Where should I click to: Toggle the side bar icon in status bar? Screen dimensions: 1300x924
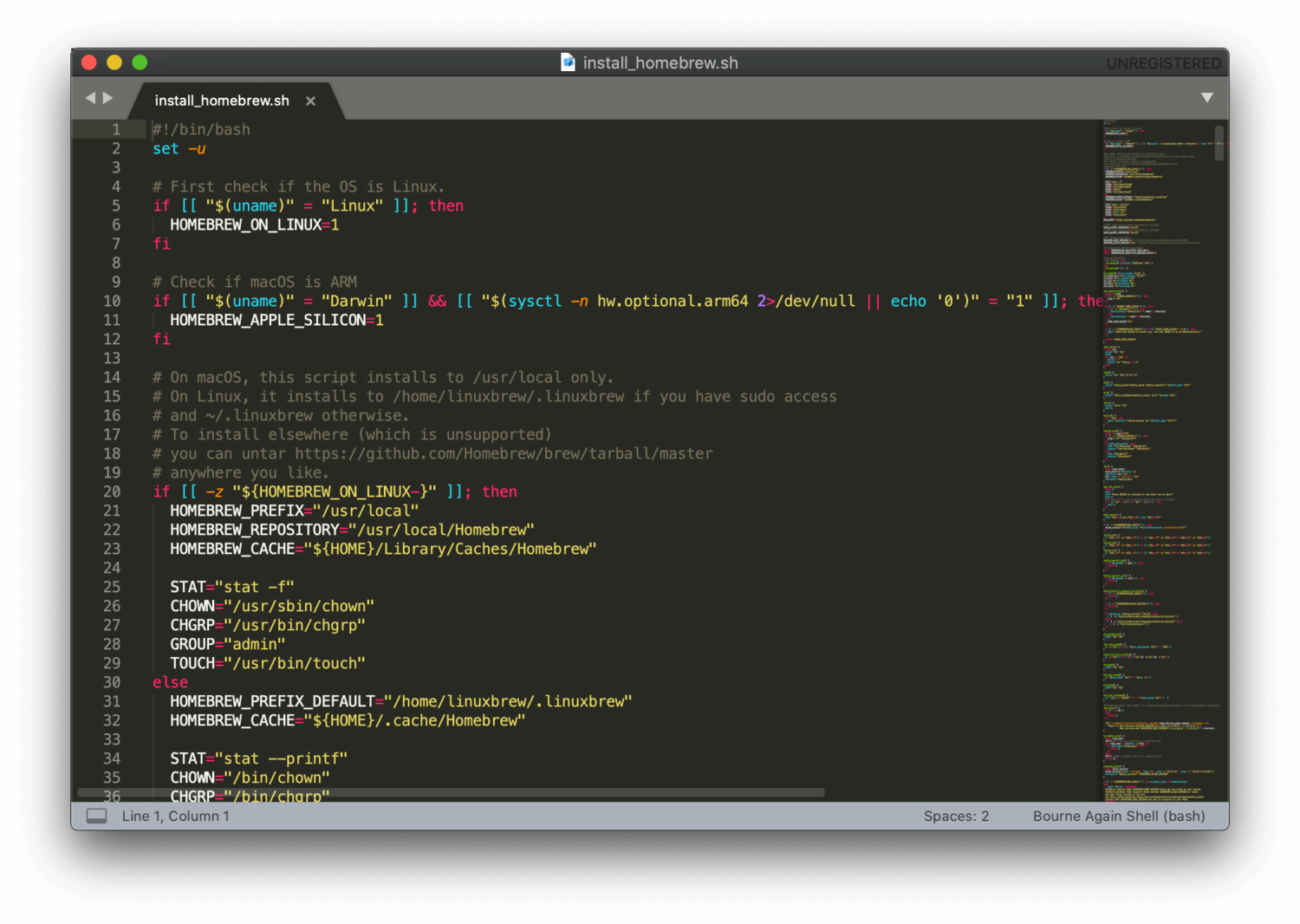coord(96,817)
